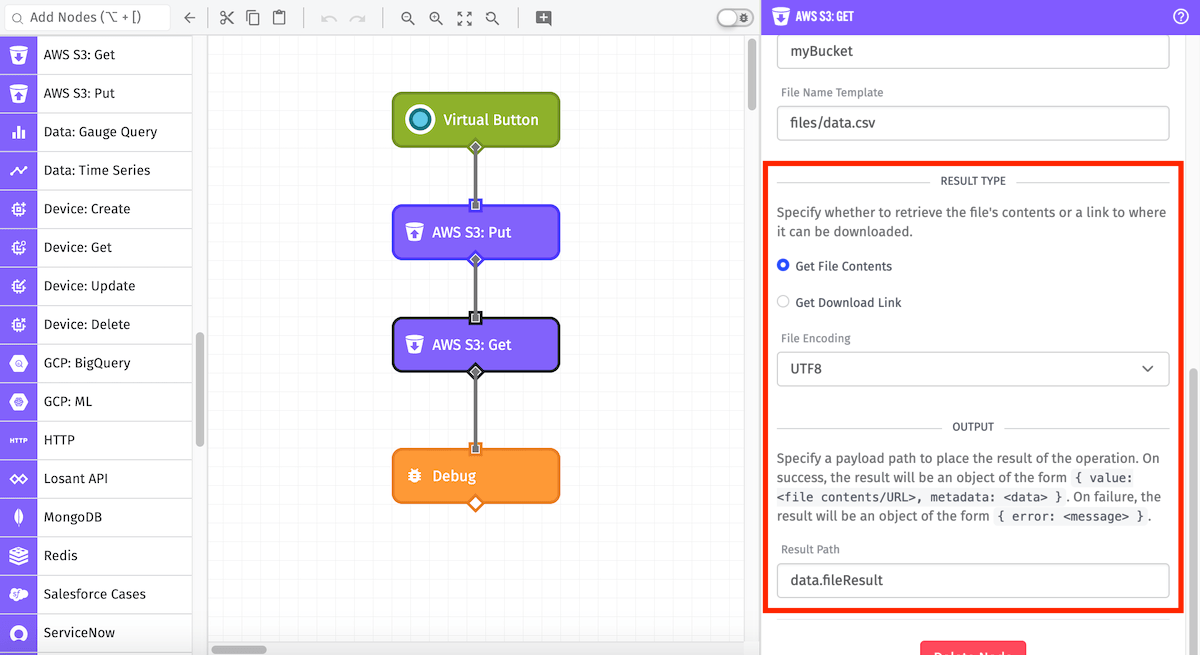Click the node palette scrollbar
The width and height of the screenshot is (1200, 655).
[x=200, y=390]
